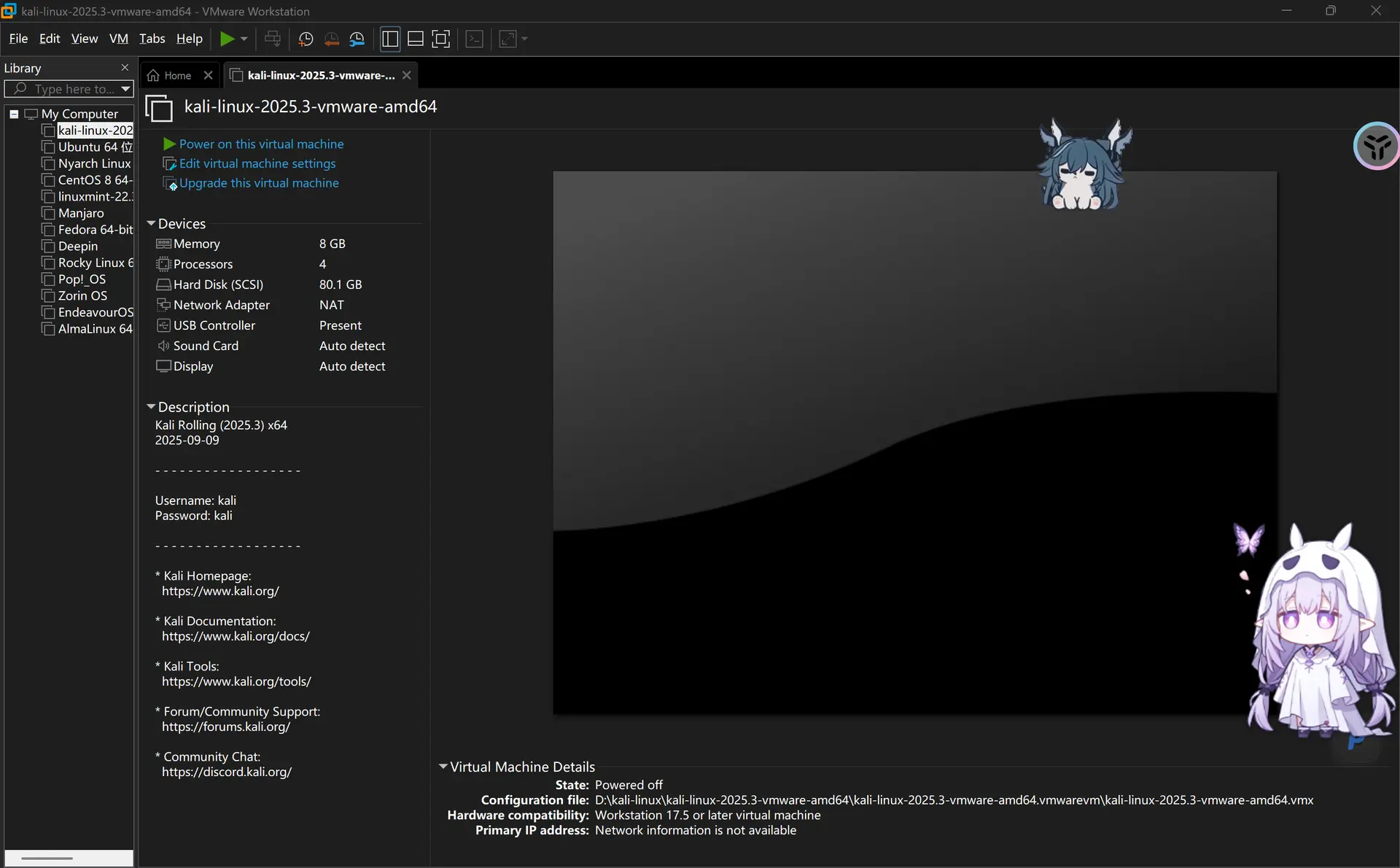Close the Library panel
Image resolution: width=1400 pixels, height=868 pixels.
[125, 67]
